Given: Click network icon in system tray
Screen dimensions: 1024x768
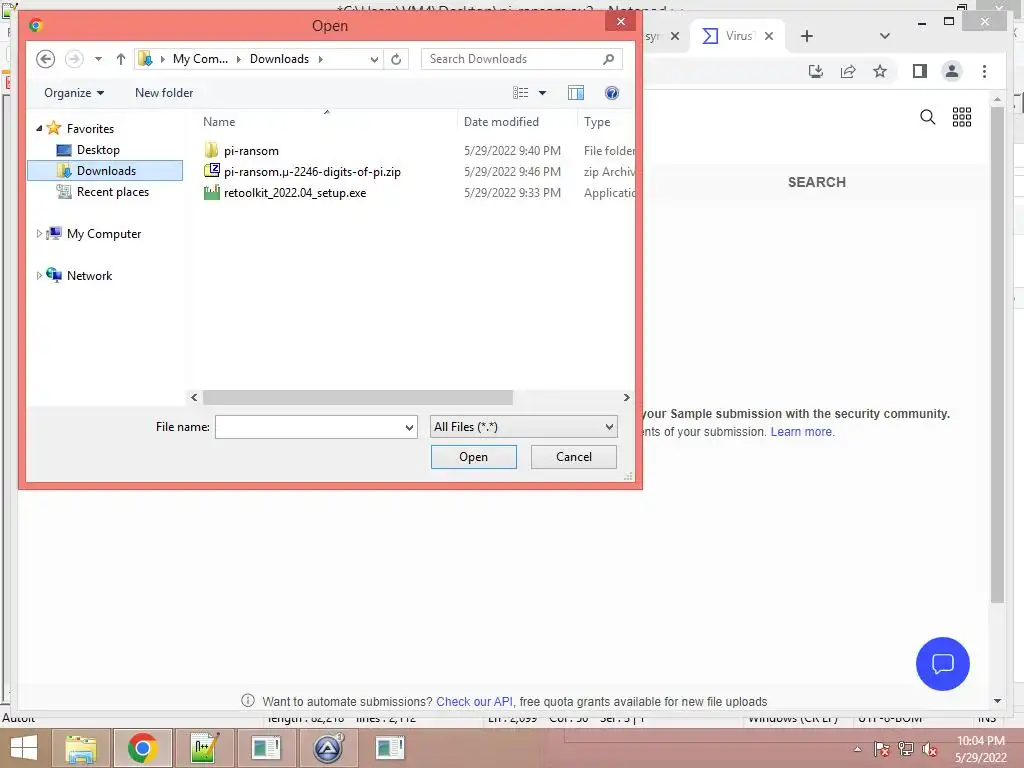Looking at the screenshot, I should 905,749.
